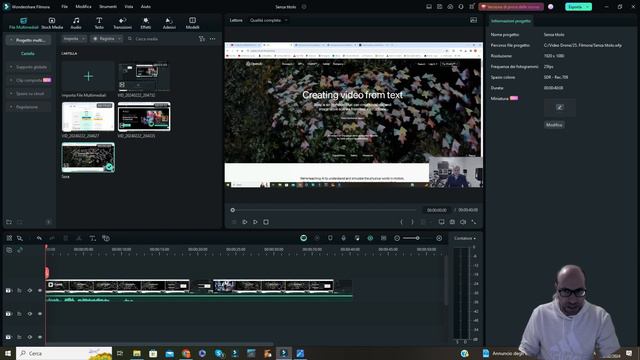This screenshot has width=640, height=360.
Task: Toggle visibility eye of middle video track
Action: click(40, 314)
